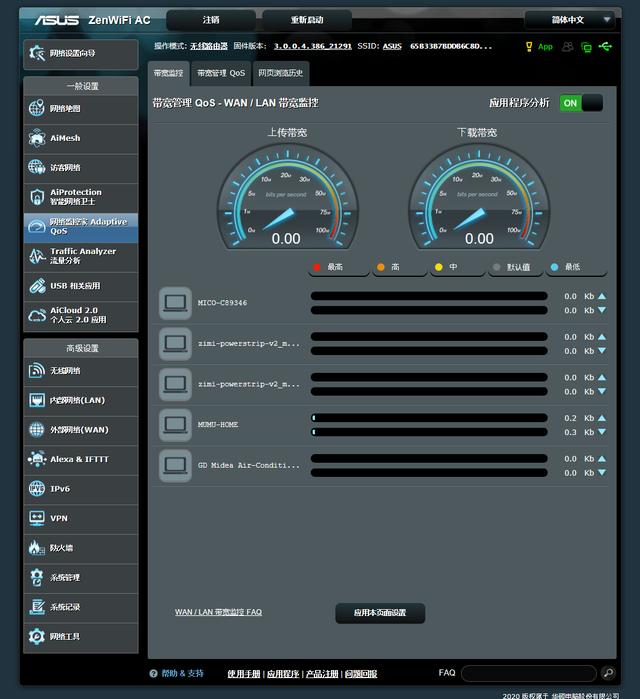The height and width of the screenshot is (699, 640).
Task: Click the 重新启动 reboot button
Action: pyautogui.click(x=307, y=20)
